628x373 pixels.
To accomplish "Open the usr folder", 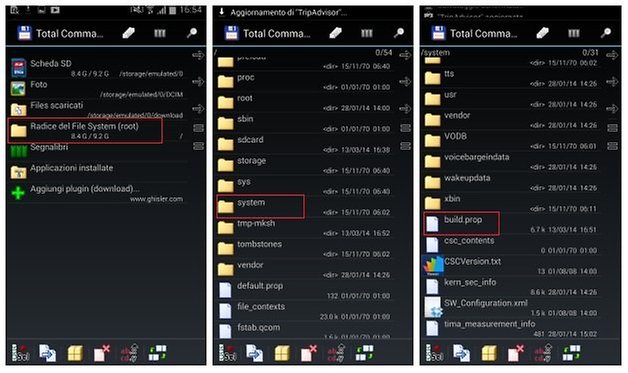I will pos(511,99).
